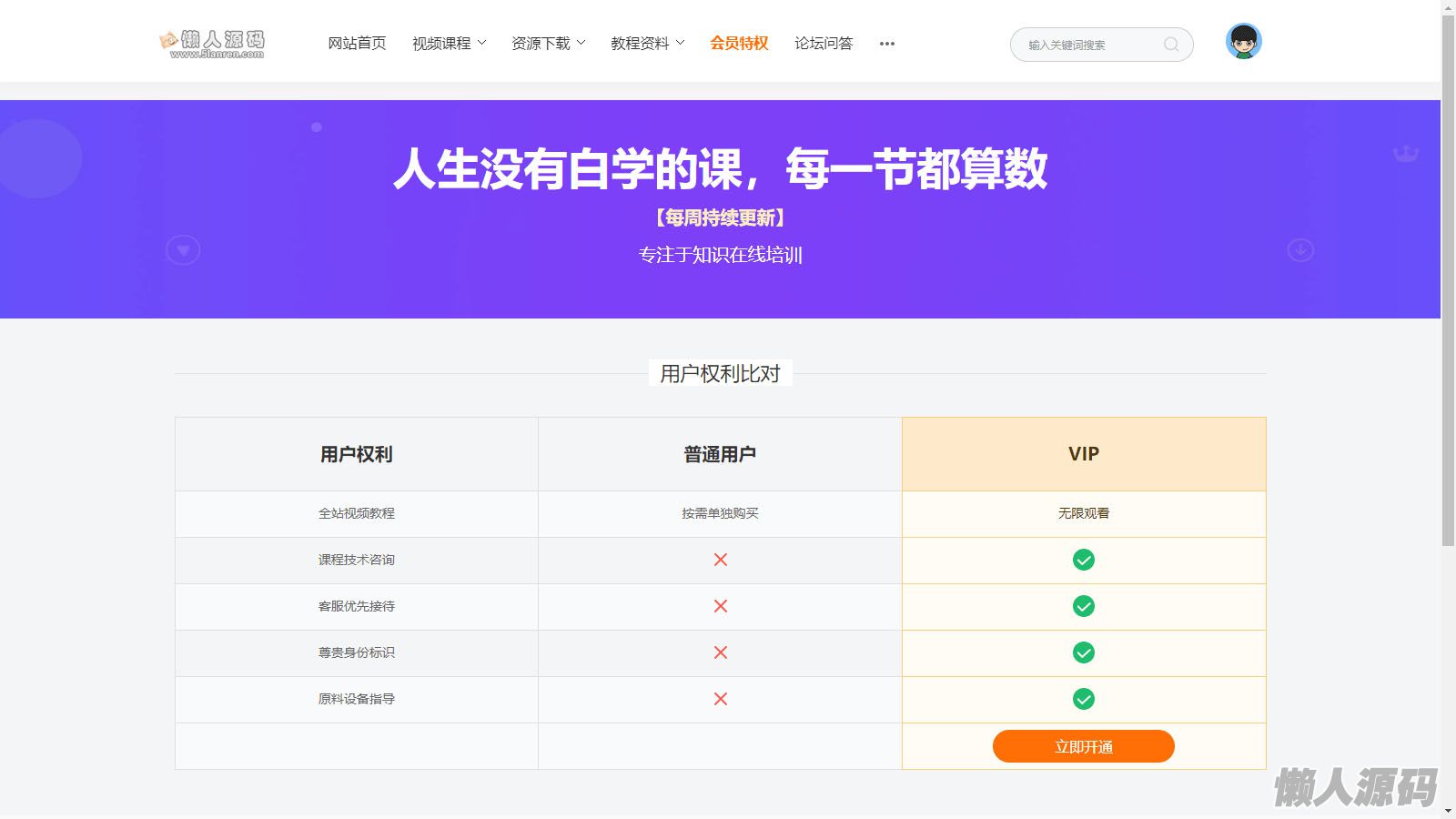Click the search magnifier icon
The image size is (1456, 819).
(x=1171, y=45)
